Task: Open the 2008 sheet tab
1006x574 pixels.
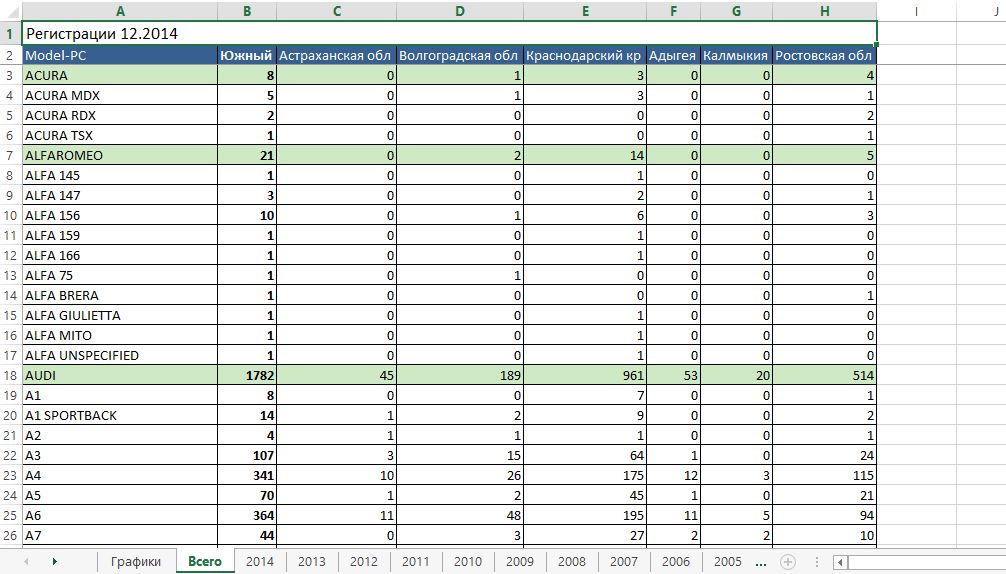Action: click(572, 561)
